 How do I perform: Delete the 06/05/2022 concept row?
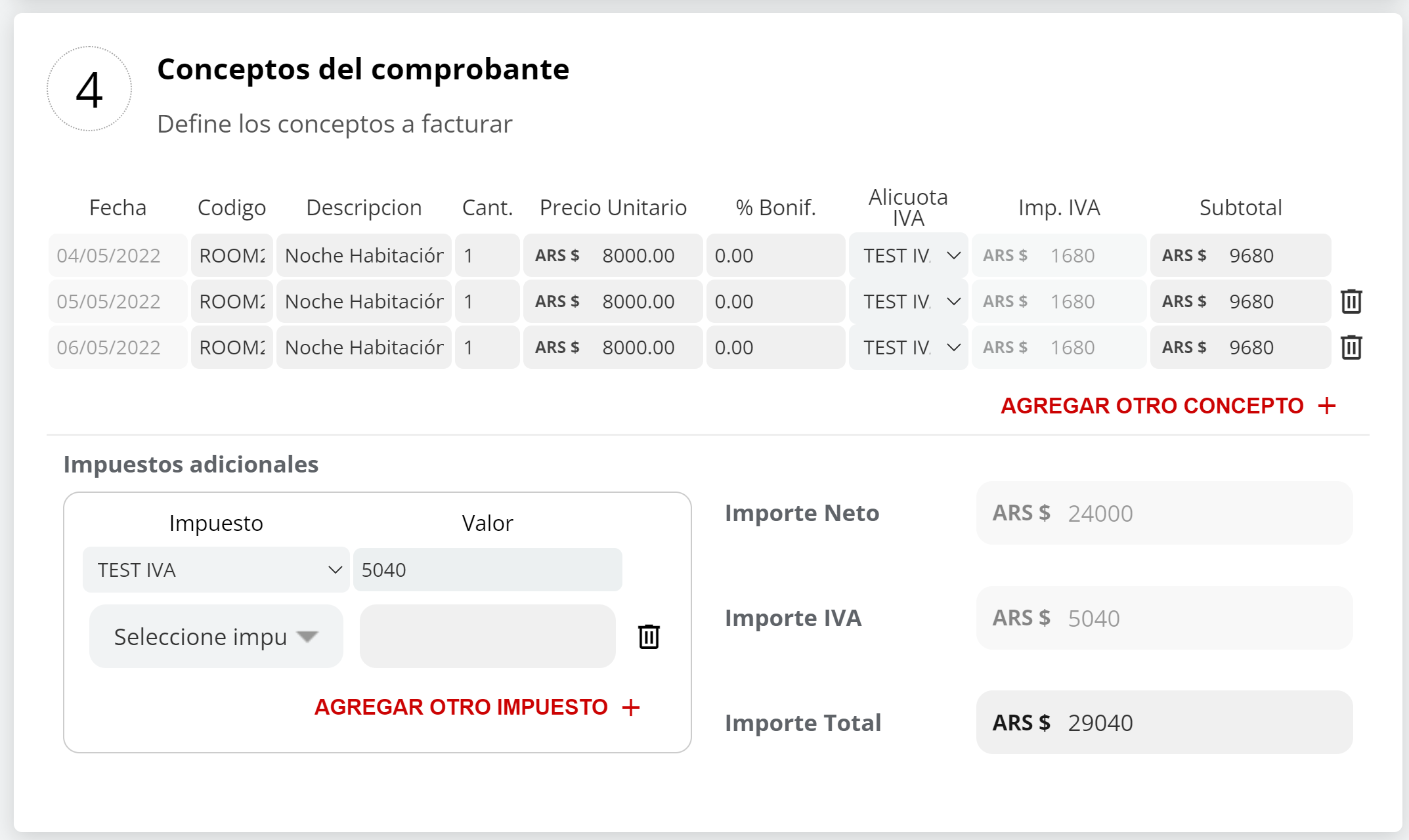click(1351, 347)
